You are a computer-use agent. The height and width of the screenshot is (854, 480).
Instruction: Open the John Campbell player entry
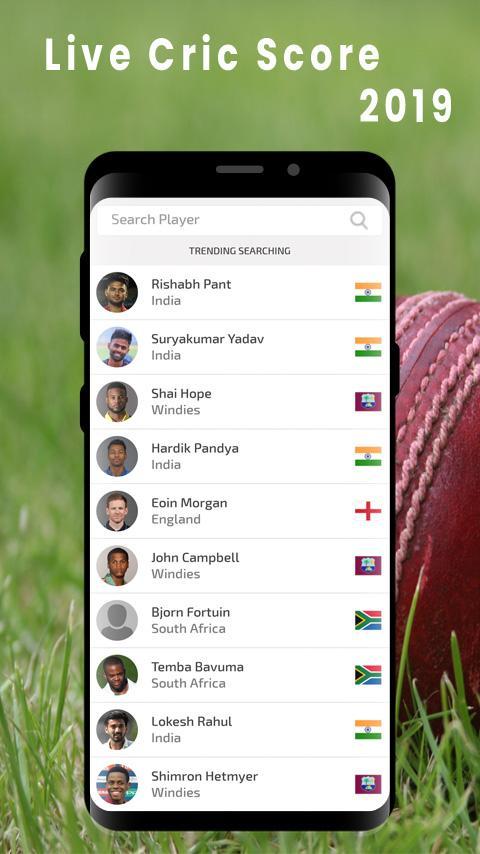click(240, 566)
